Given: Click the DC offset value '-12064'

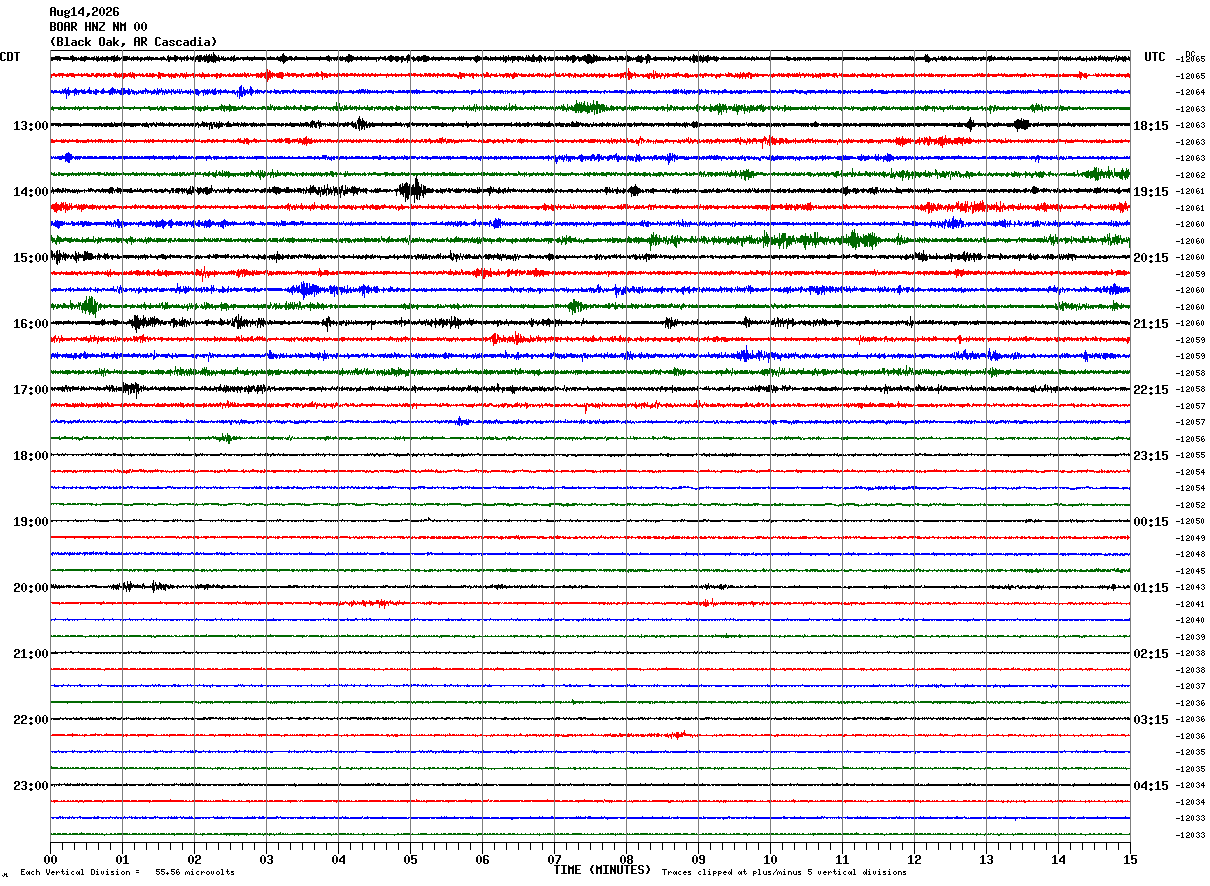Looking at the screenshot, I should 1190,92.
